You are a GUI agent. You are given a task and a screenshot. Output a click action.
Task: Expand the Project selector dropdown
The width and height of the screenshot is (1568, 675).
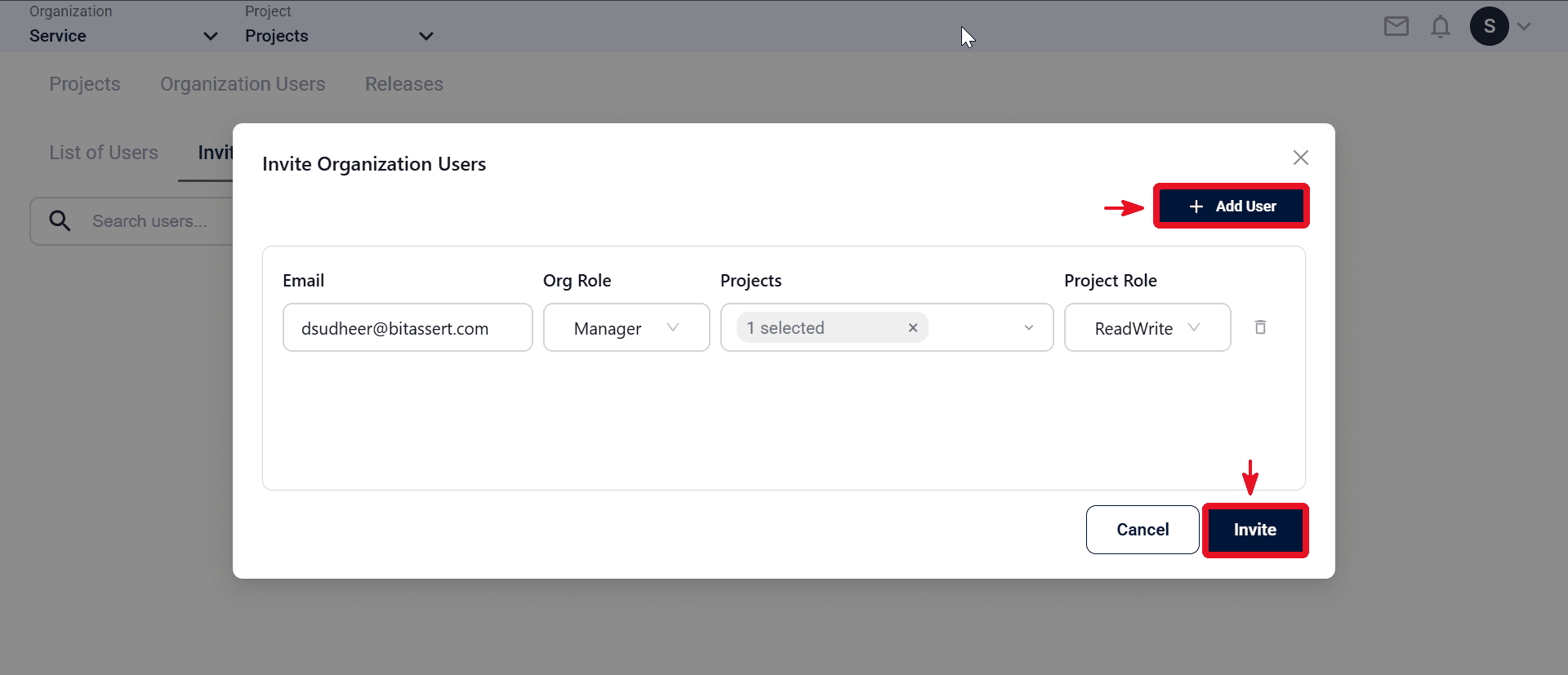click(x=339, y=36)
